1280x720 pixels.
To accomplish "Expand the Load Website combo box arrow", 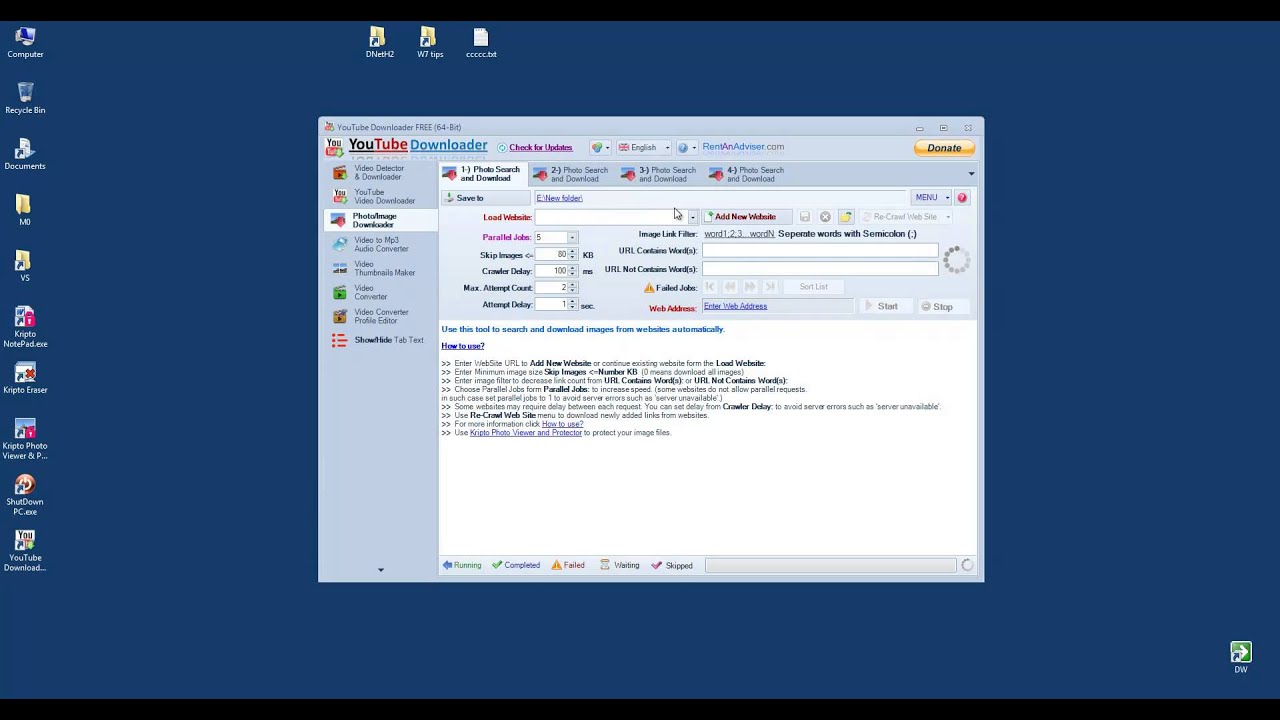I will click(x=692, y=217).
